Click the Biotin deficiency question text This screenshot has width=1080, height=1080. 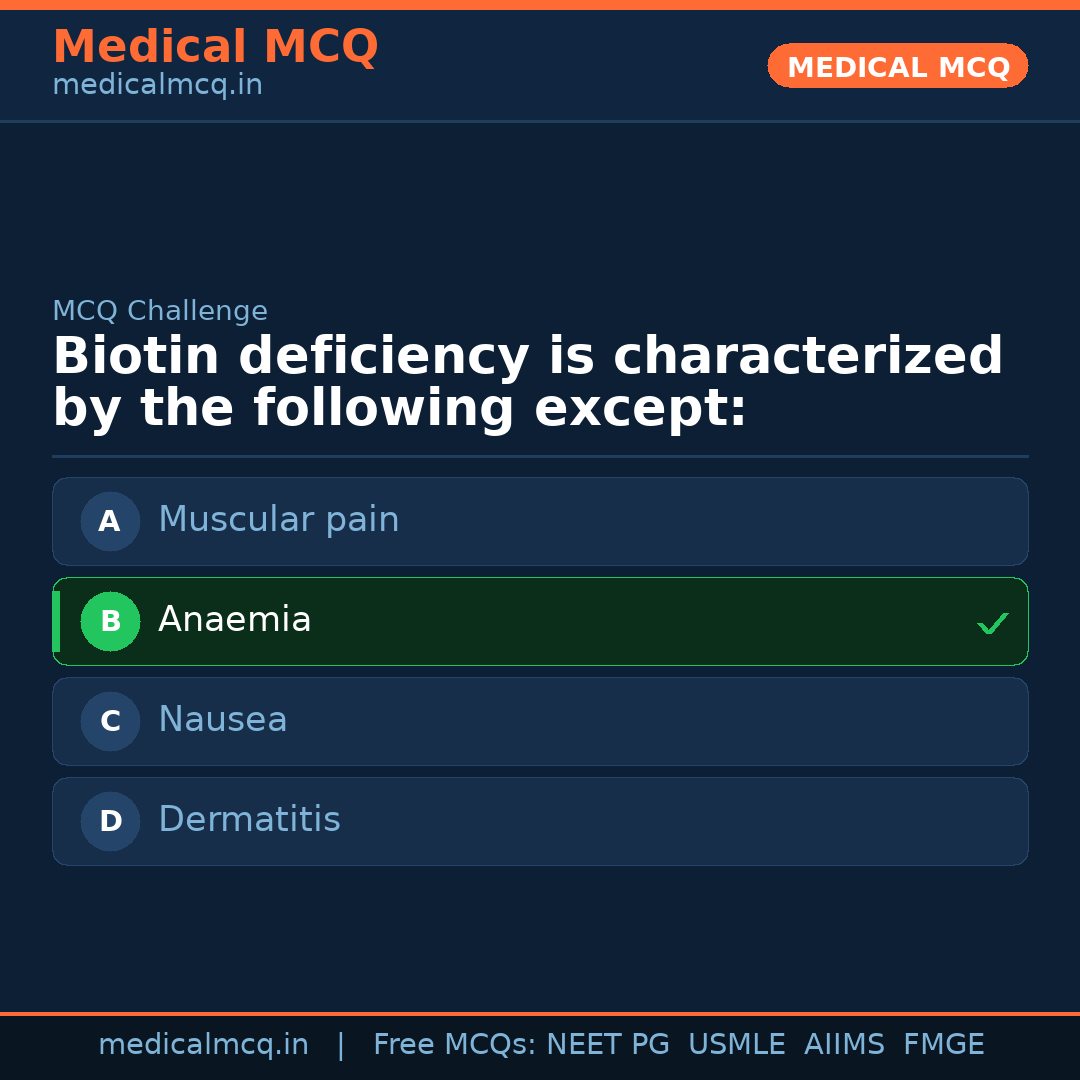[x=527, y=382]
